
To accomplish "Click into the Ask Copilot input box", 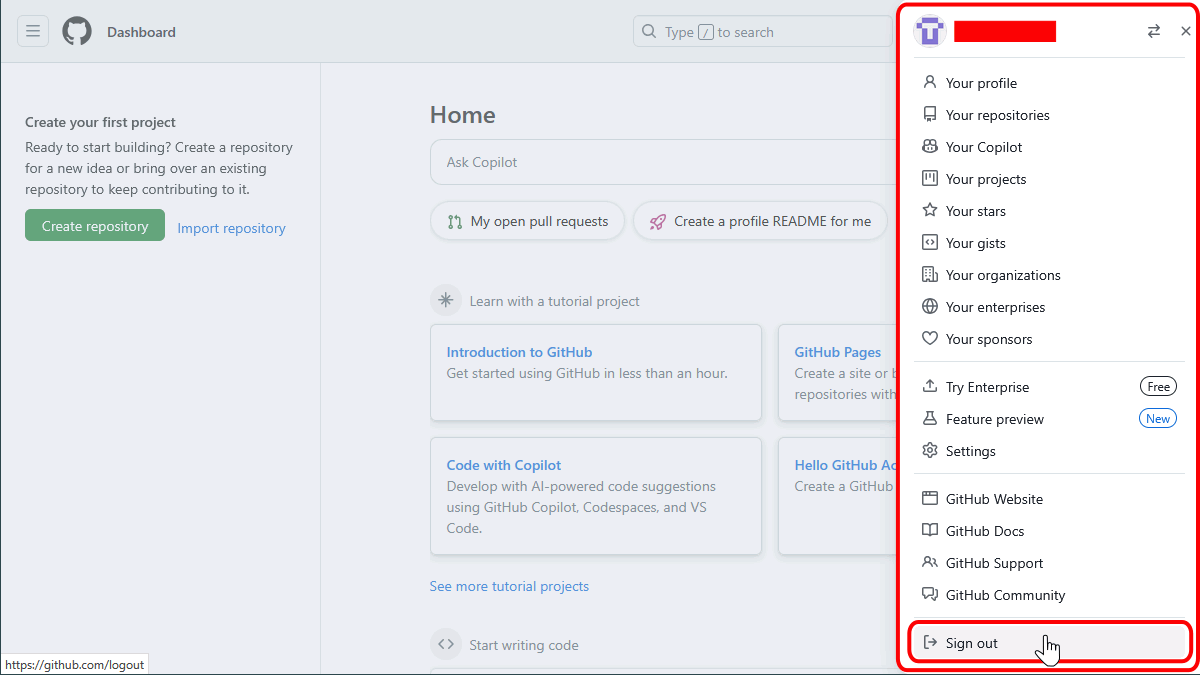I will click(x=665, y=162).
